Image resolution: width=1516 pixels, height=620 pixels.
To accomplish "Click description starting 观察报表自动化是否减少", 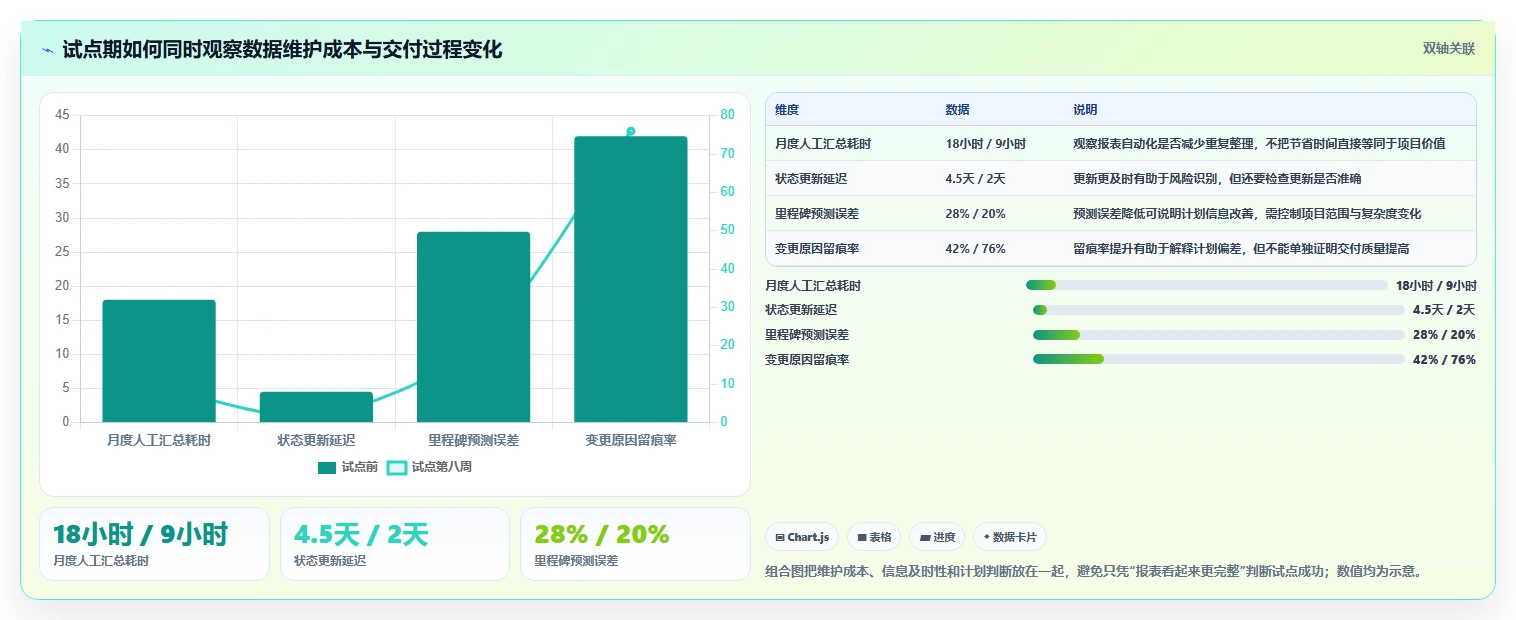I will (x=1259, y=144).
